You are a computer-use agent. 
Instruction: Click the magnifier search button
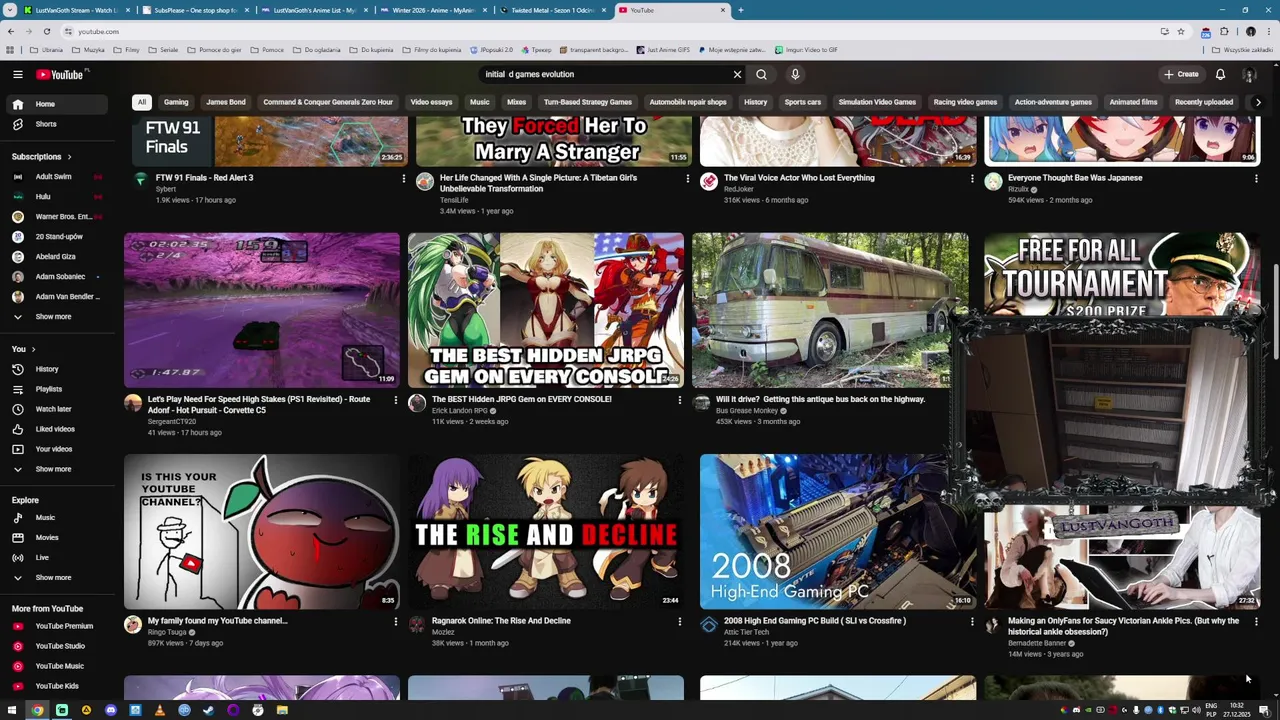[761, 74]
